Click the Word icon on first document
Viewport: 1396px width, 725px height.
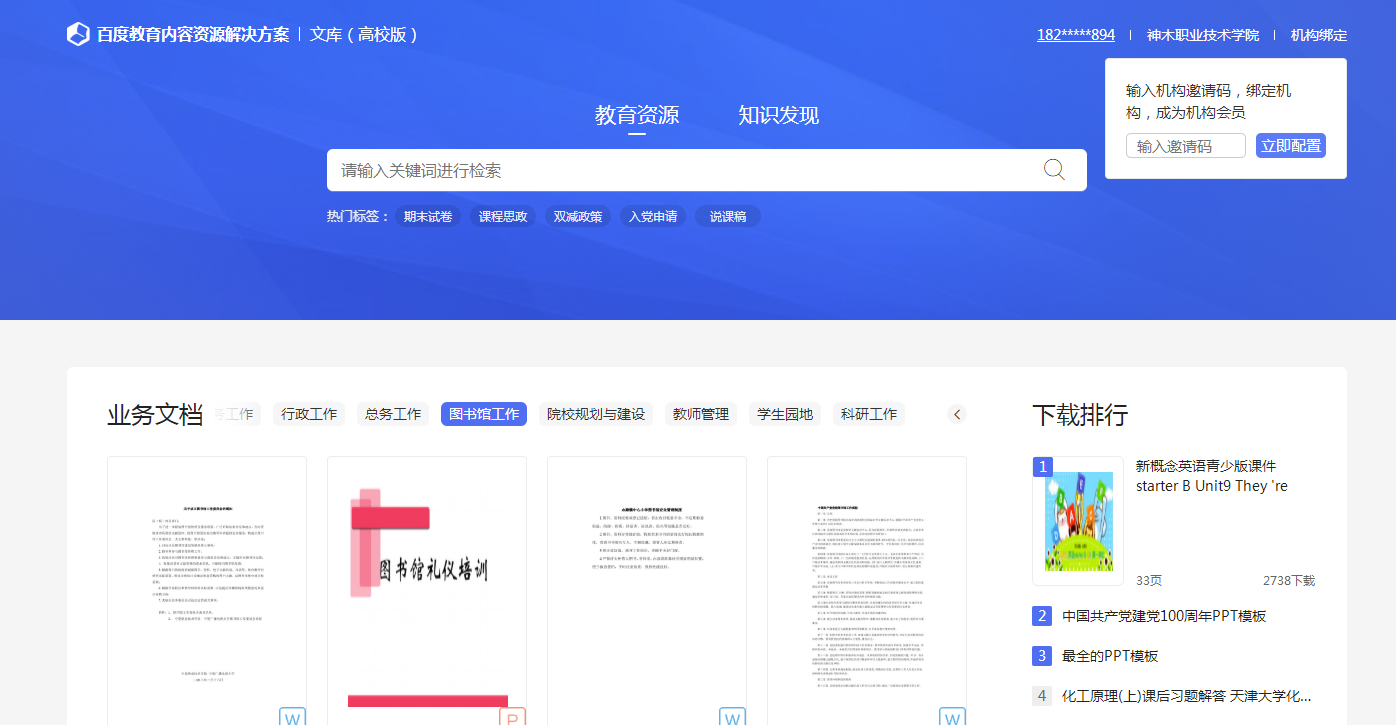click(292, 717)
